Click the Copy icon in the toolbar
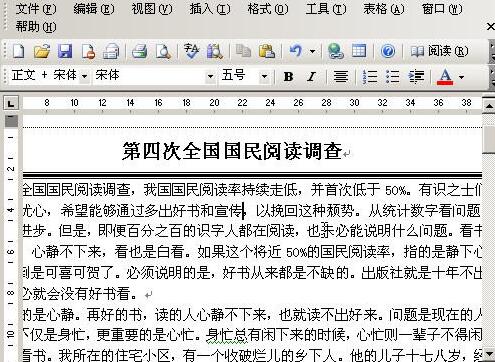This screenshot has width=495, height=362. tap(243, 51)
